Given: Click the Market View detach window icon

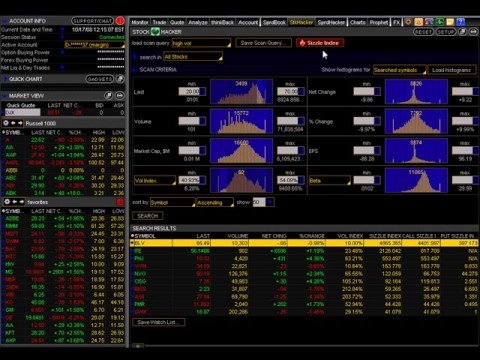Looking at the screenshot, I should point(108,96).
